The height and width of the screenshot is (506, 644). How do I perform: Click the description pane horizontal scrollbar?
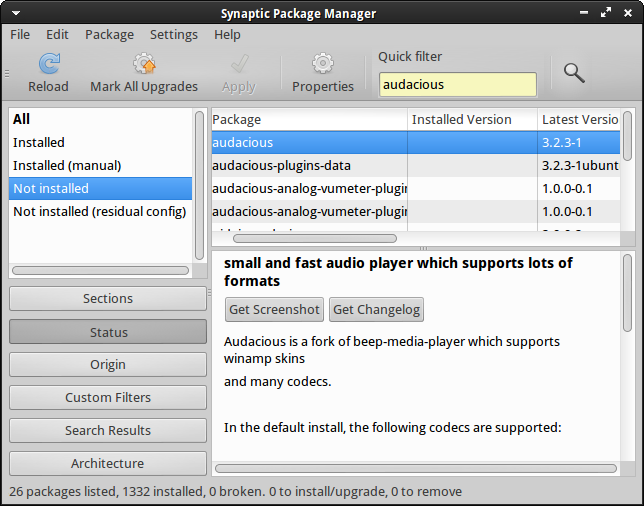click(x=416, y=469)
